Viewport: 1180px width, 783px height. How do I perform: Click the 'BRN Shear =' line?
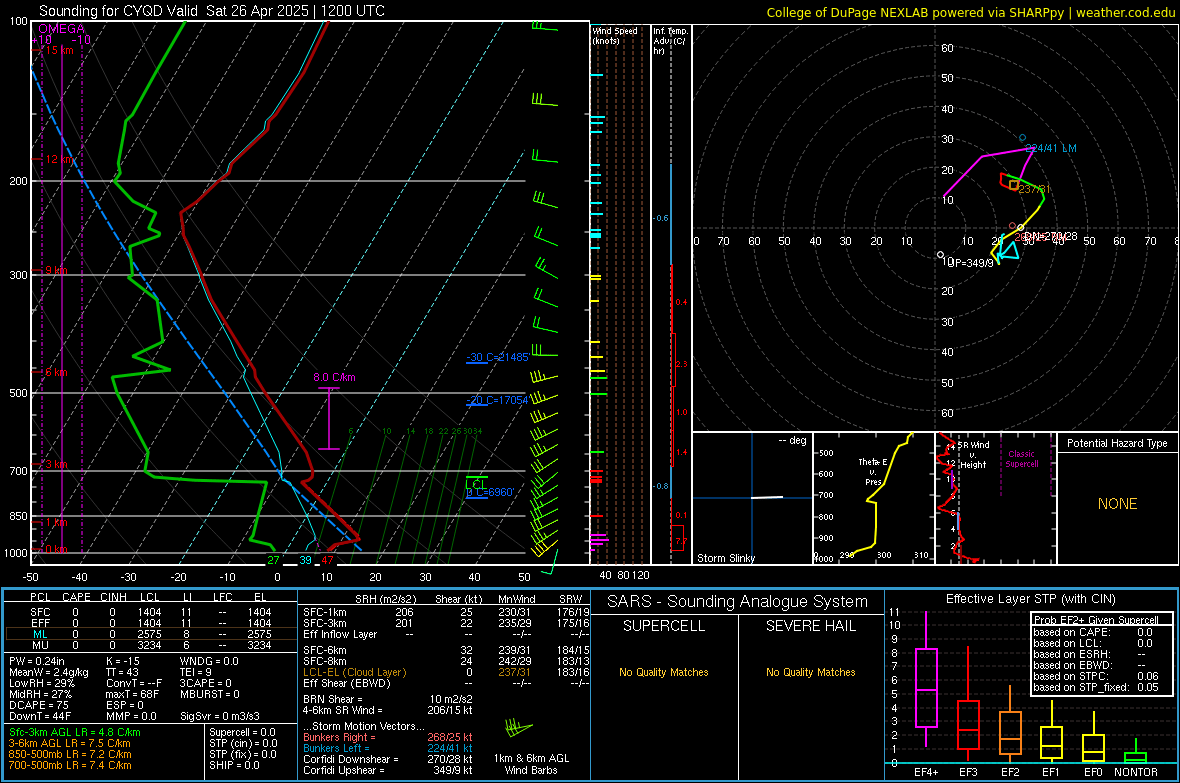click(388, 699)
